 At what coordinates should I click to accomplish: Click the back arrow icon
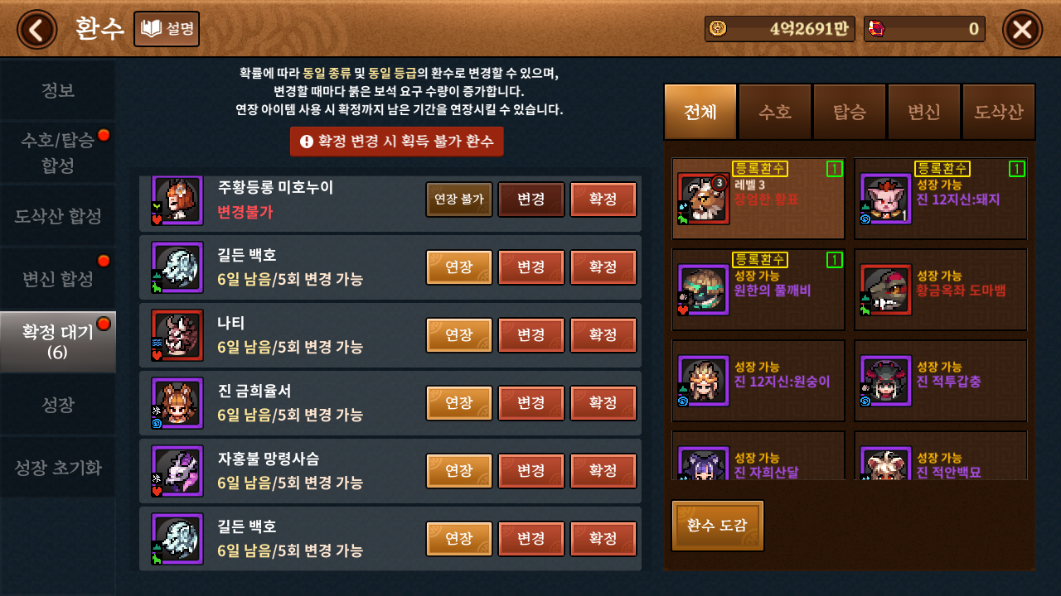(x=37, y=29)
